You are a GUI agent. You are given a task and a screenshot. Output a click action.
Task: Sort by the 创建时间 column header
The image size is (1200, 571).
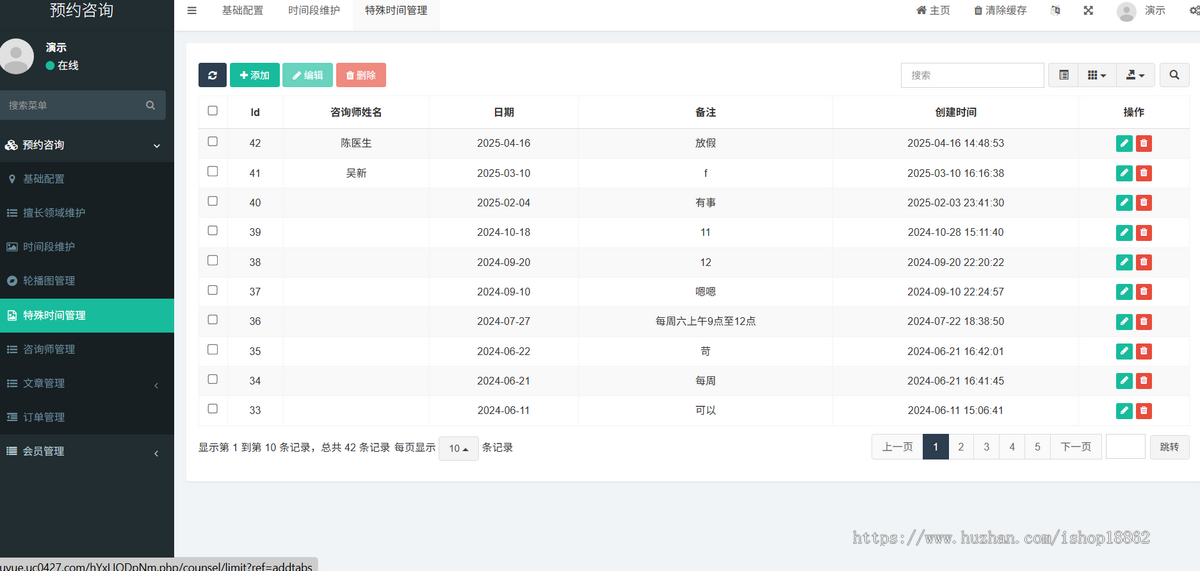956,112
